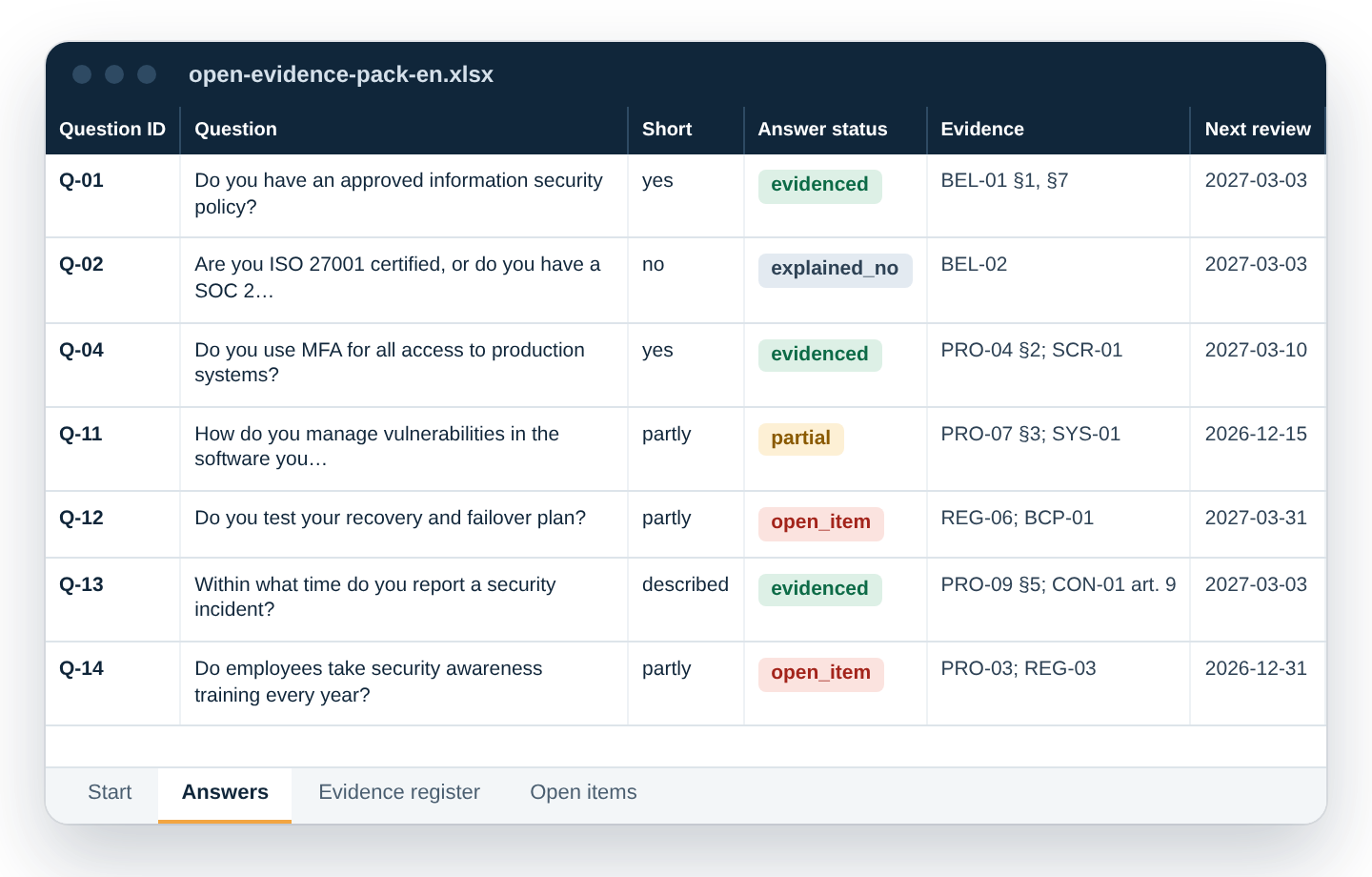Select the Q-13 question ID cell
The height and width of the screenshot is (877, 1372).
[112, 600]
